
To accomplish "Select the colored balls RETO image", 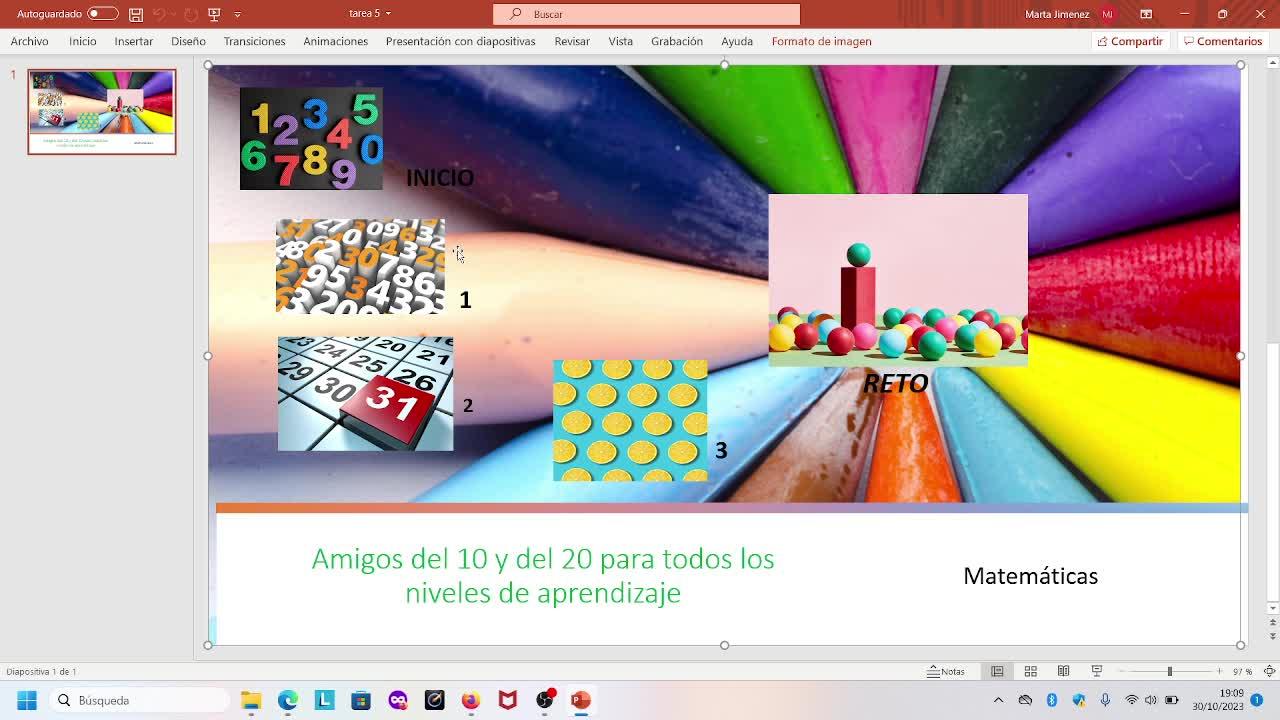I will [x=898, y=280].
